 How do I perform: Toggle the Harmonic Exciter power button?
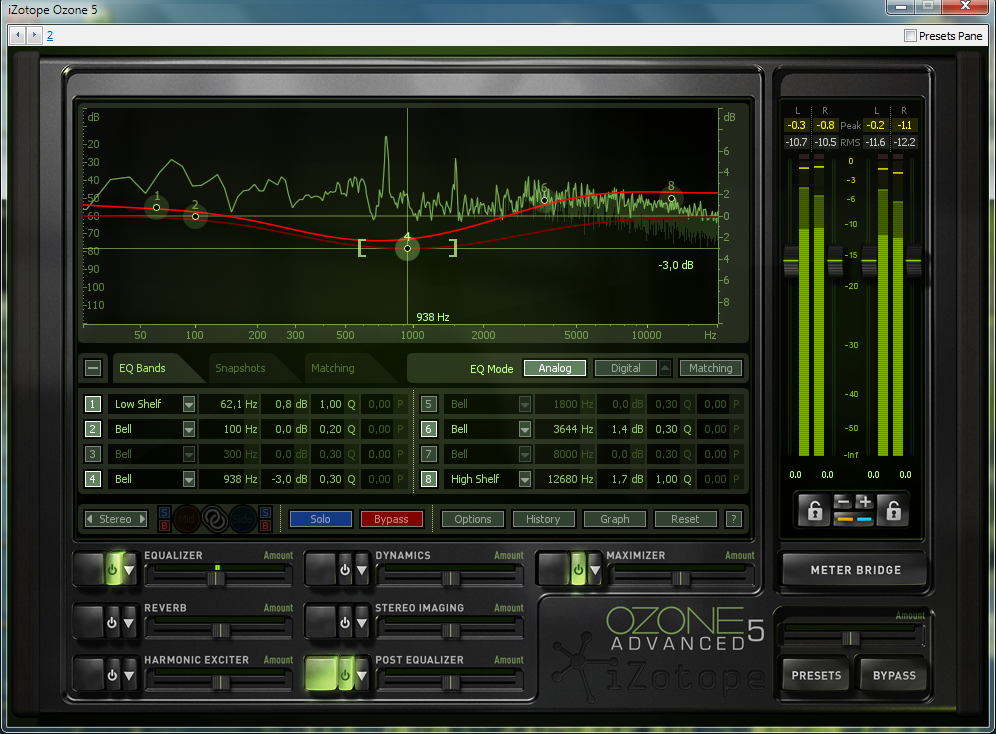112,675
